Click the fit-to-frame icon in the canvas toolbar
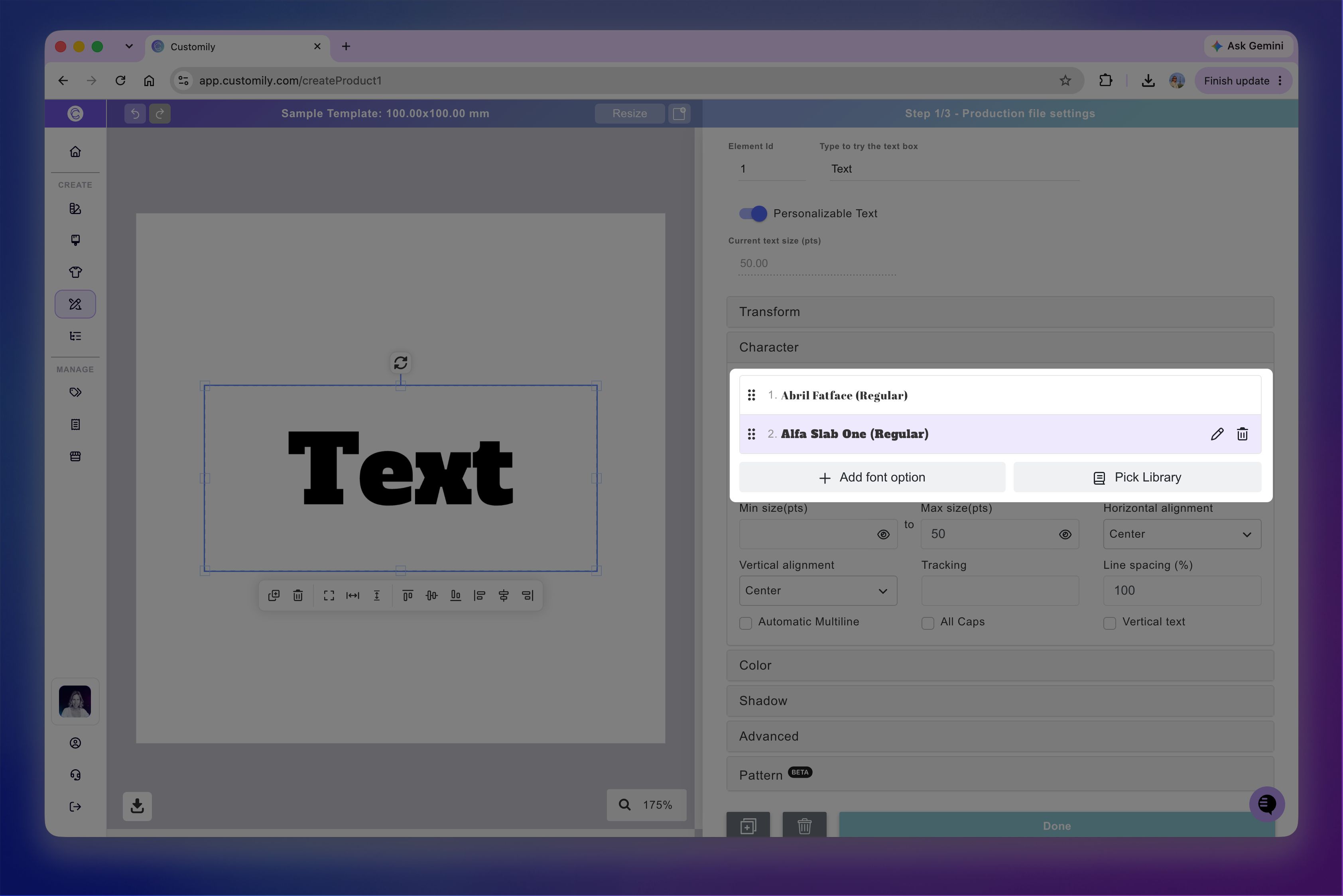Screen dimensions: 1343x896 pyautogui.click(x=329, y=595)
